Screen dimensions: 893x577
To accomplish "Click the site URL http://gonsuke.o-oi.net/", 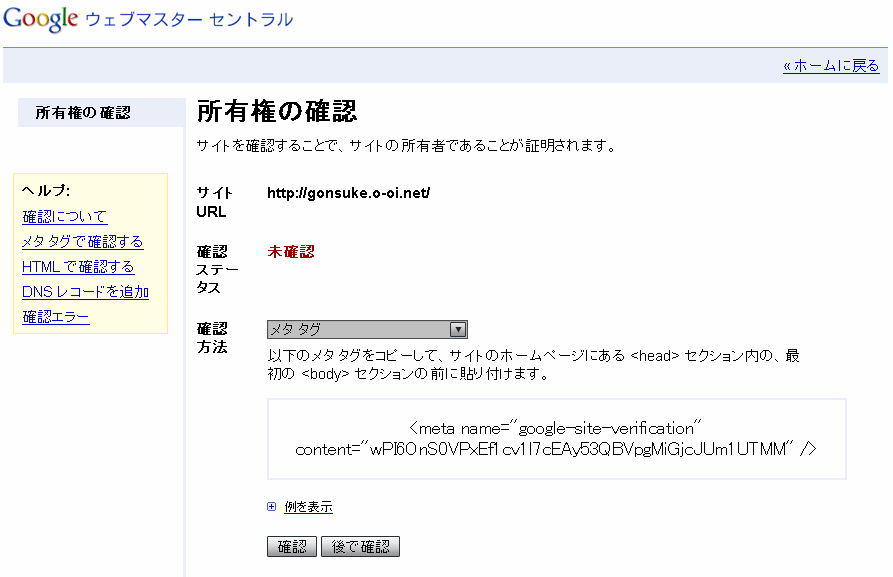I will 349,193.
